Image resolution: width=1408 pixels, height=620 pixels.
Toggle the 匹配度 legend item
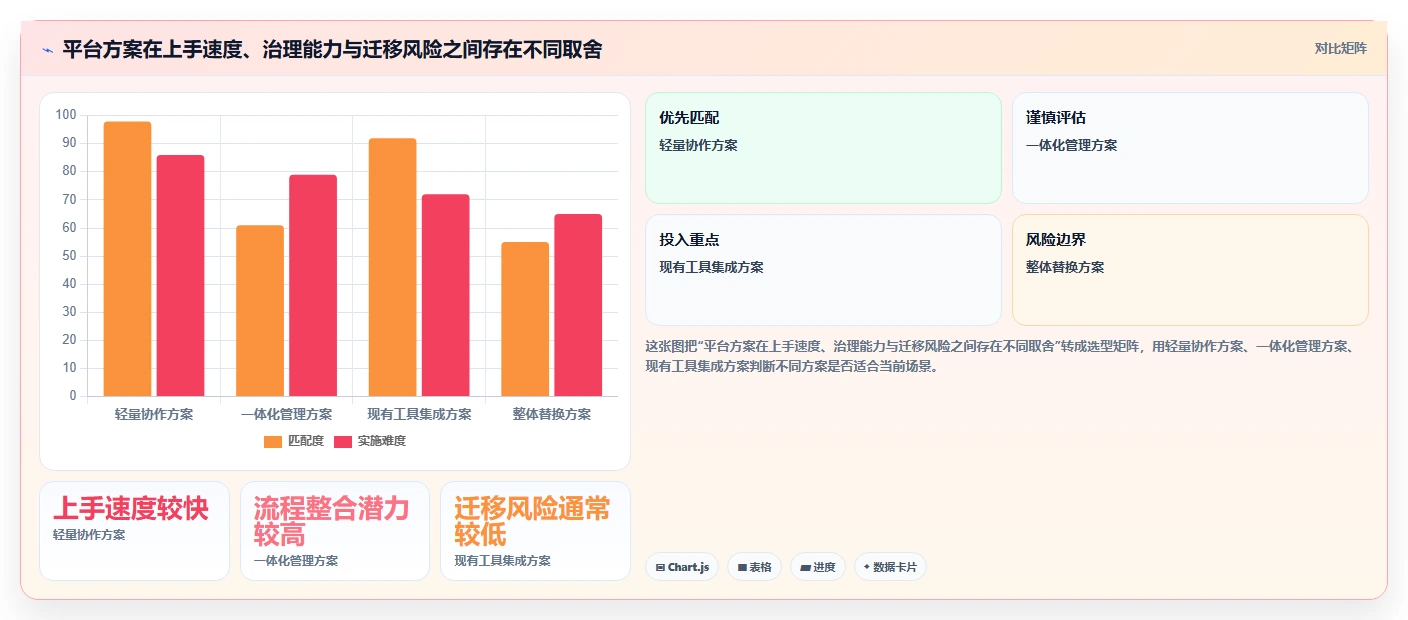[x=294, y=441]
